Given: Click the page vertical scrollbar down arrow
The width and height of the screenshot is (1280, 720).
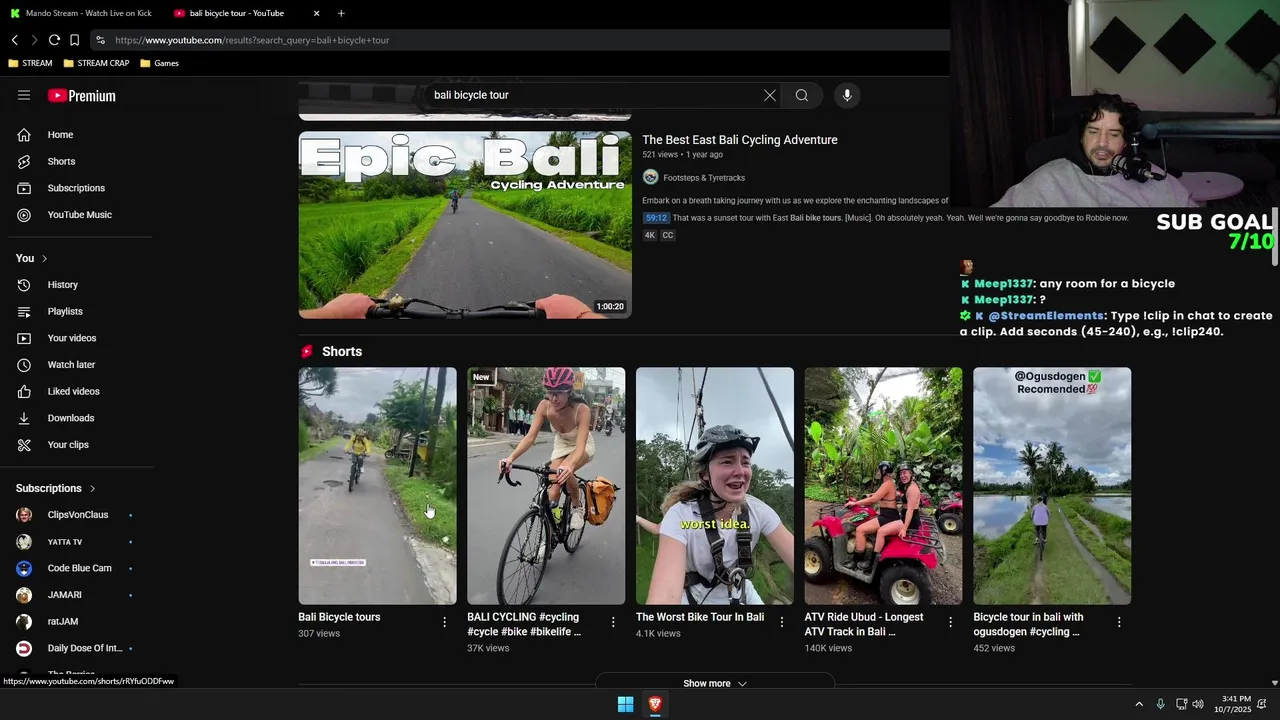Looking at the screenshot, I should point(1274,683).
